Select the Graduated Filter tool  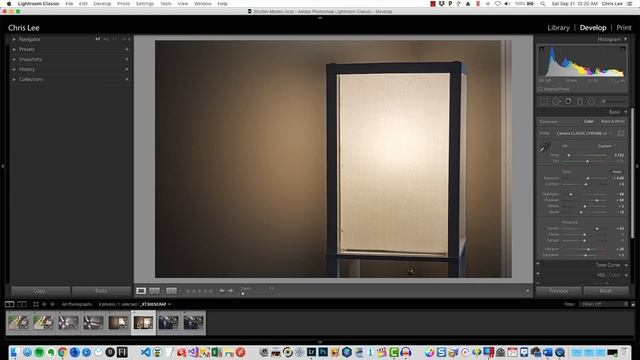(x=580, y=101)
